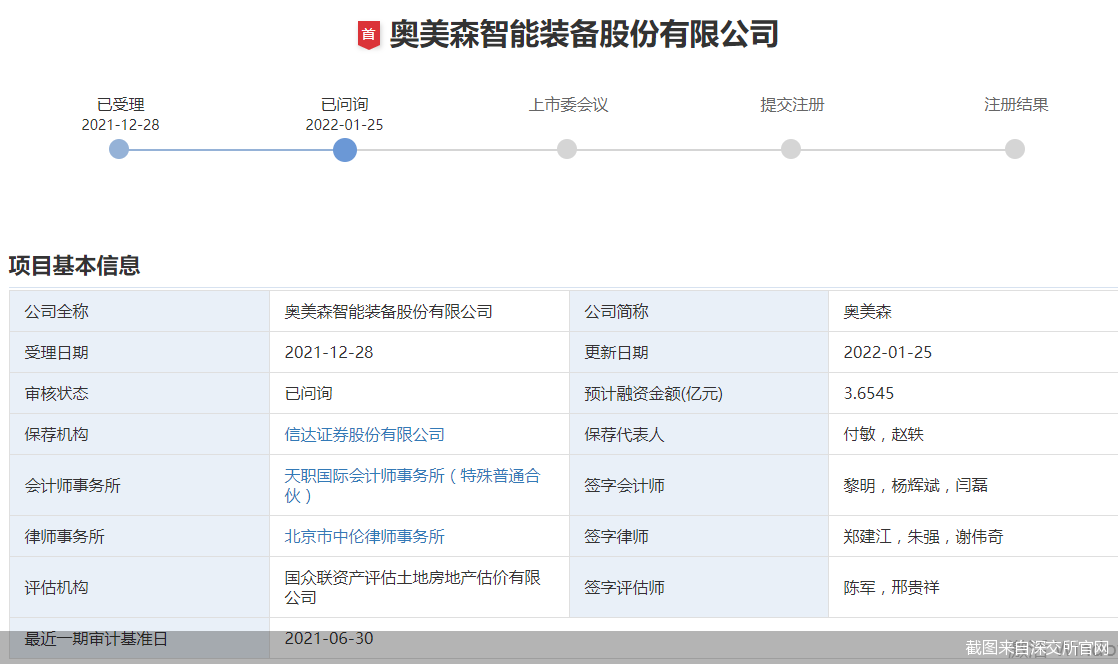Select the highlighted 已问询 step circle

[345, 149]
